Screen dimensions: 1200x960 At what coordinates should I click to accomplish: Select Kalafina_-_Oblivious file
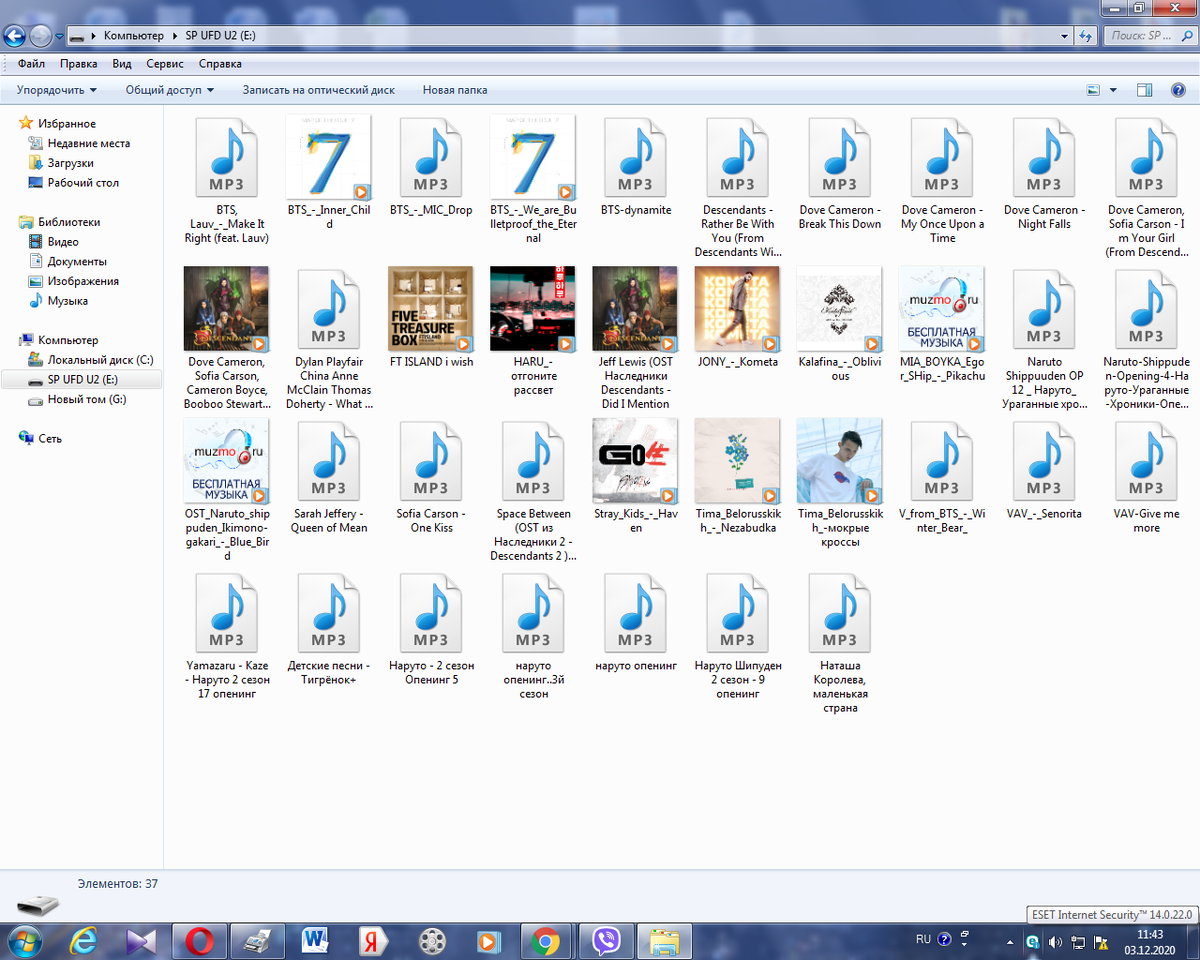click(x=840, y=325)
